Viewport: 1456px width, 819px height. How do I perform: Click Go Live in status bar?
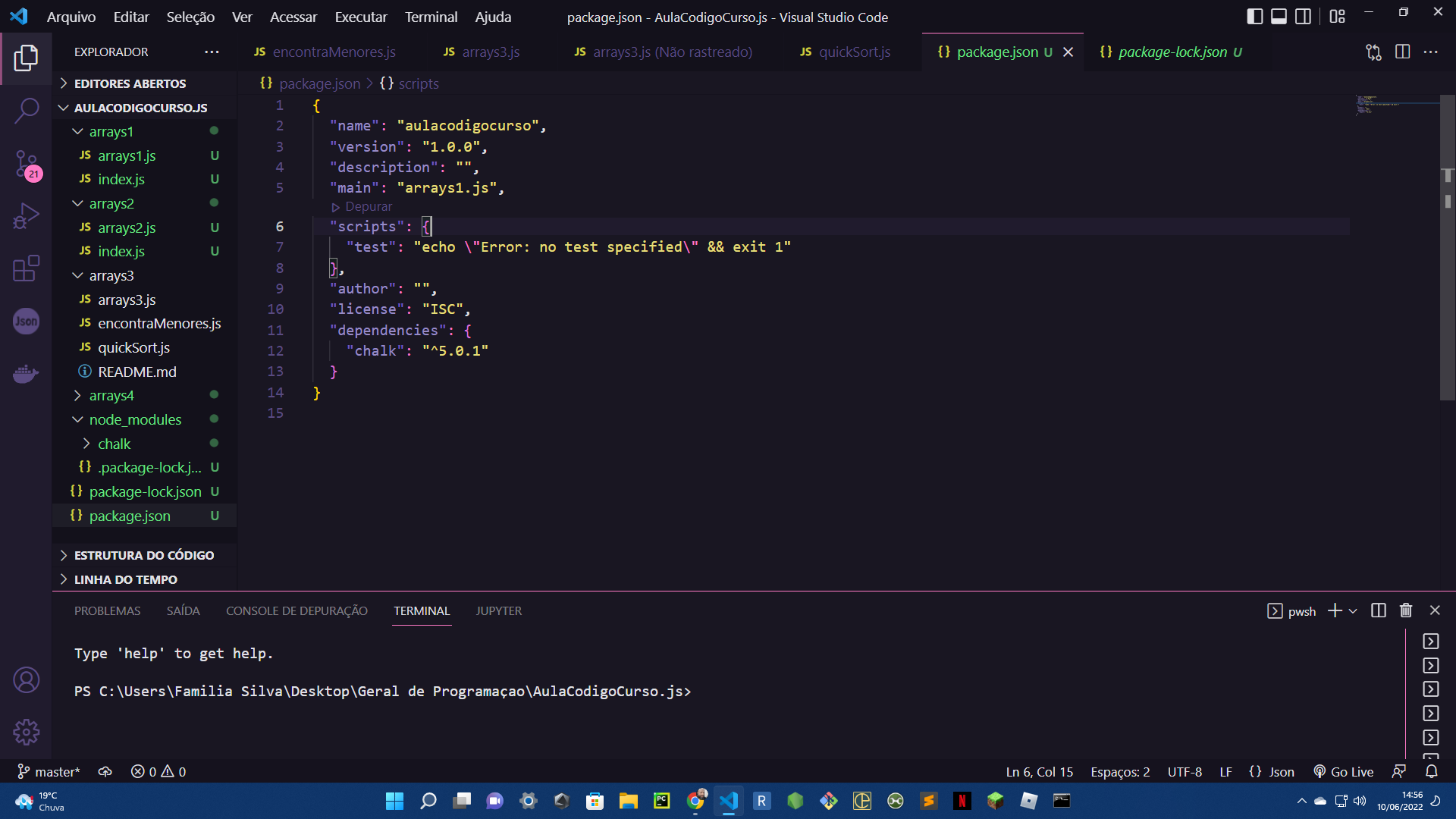(1344, 772)
